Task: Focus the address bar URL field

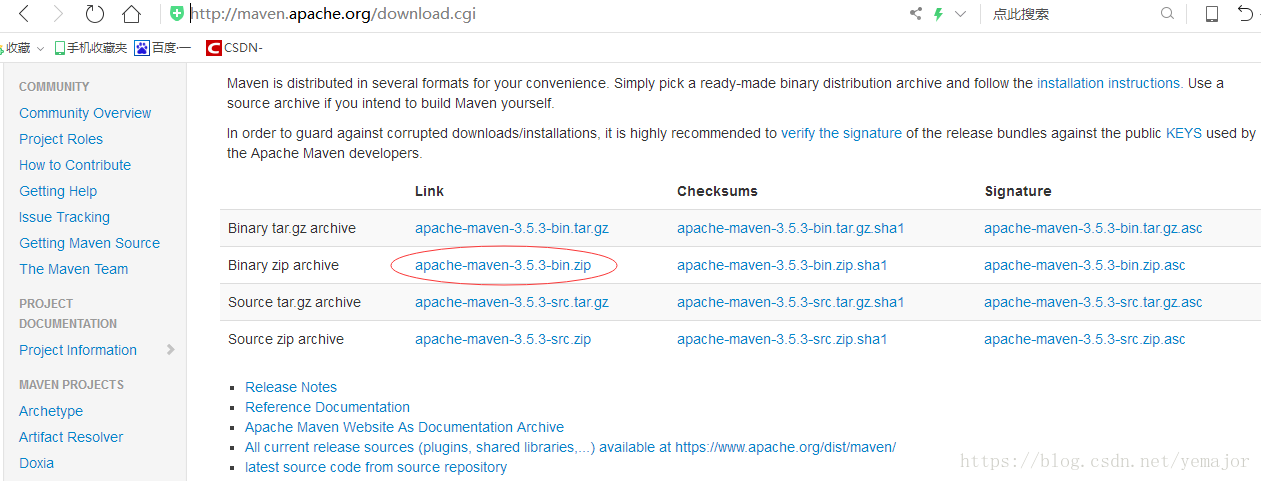Action: coord(540,14)
